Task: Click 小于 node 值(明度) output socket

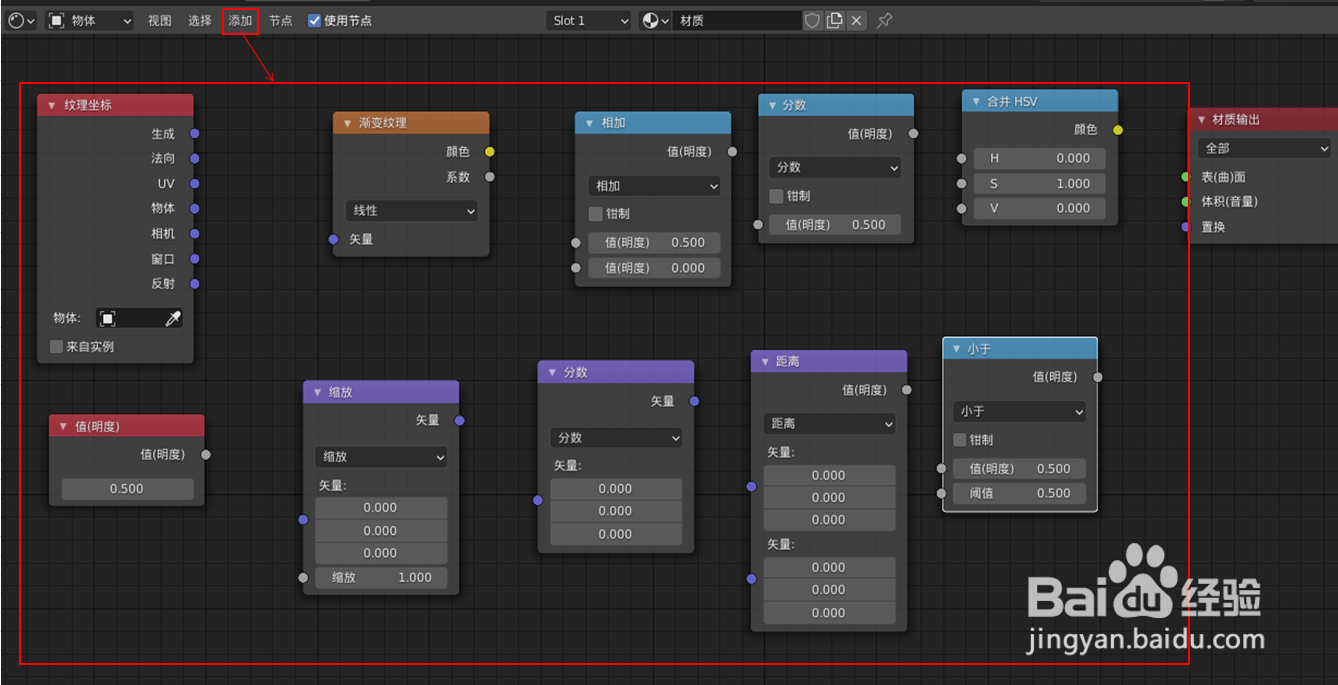Action: (1097, 377)
